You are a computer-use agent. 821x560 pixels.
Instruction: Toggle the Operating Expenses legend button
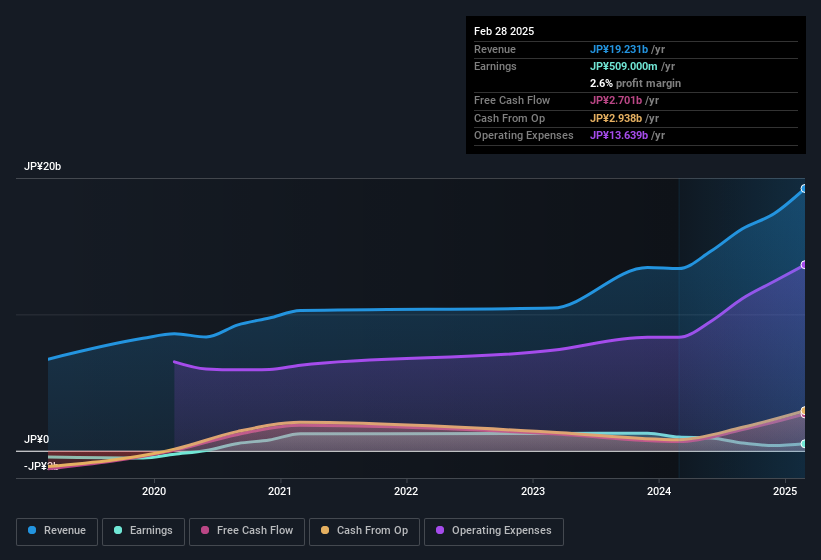pos(493,531)
